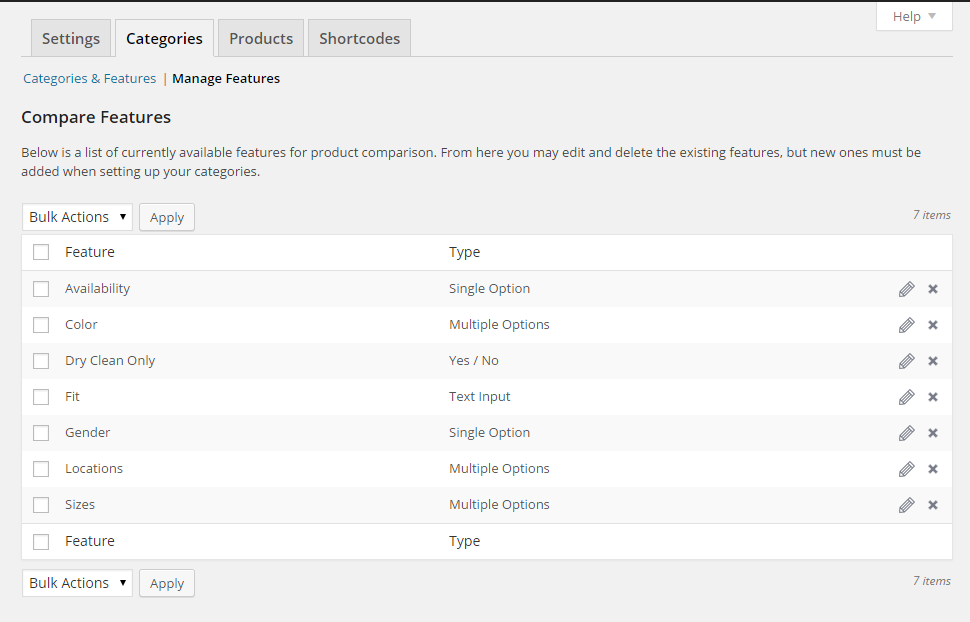The width and height of the screenshot is (970, 622).
Task: Check the select-all box in the table header
Action: (x=41, y=252)
